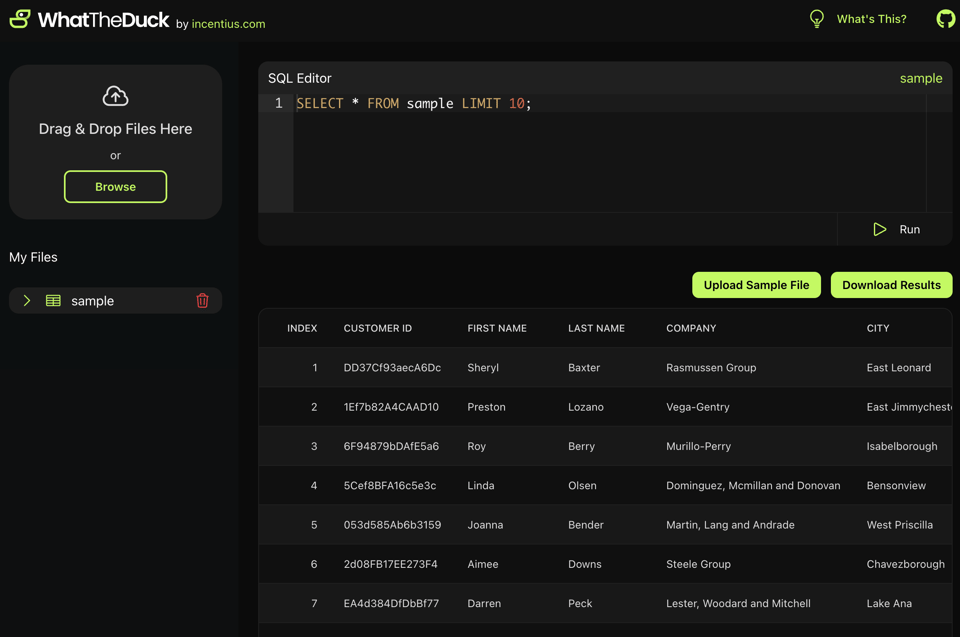The image size is (960, 637).
Task: Click the WhatTheDuck duck logo icon
Action: coord(20,19)
